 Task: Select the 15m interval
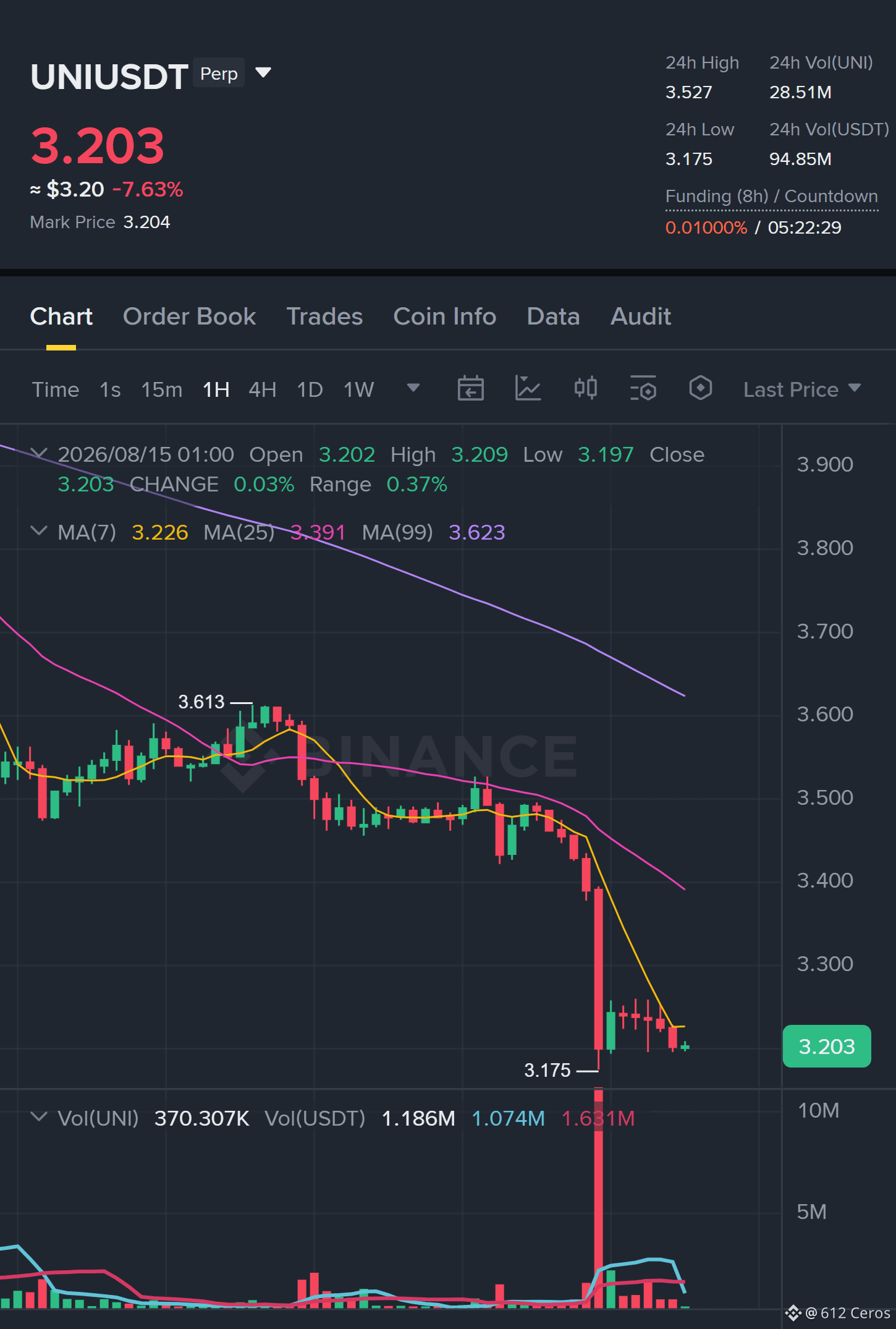coord(161,389)
